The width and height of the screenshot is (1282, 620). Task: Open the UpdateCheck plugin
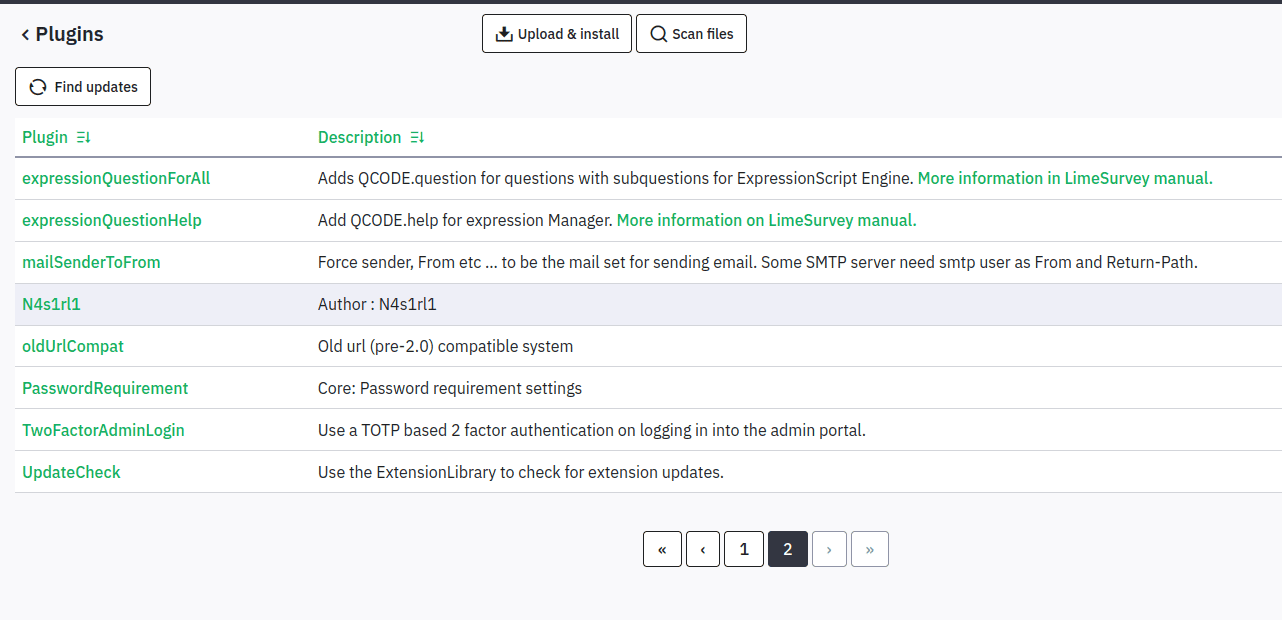point(71,472)
